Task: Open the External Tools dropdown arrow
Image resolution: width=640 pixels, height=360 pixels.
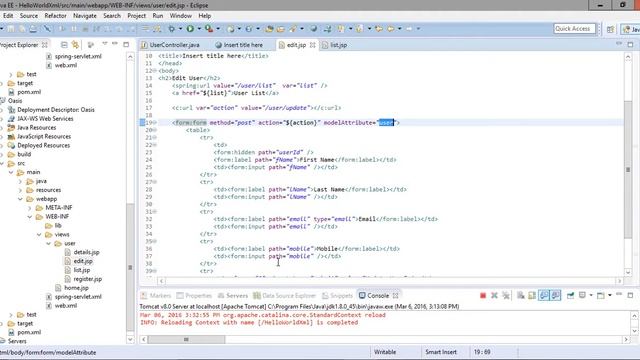Action: coord(218,29)
